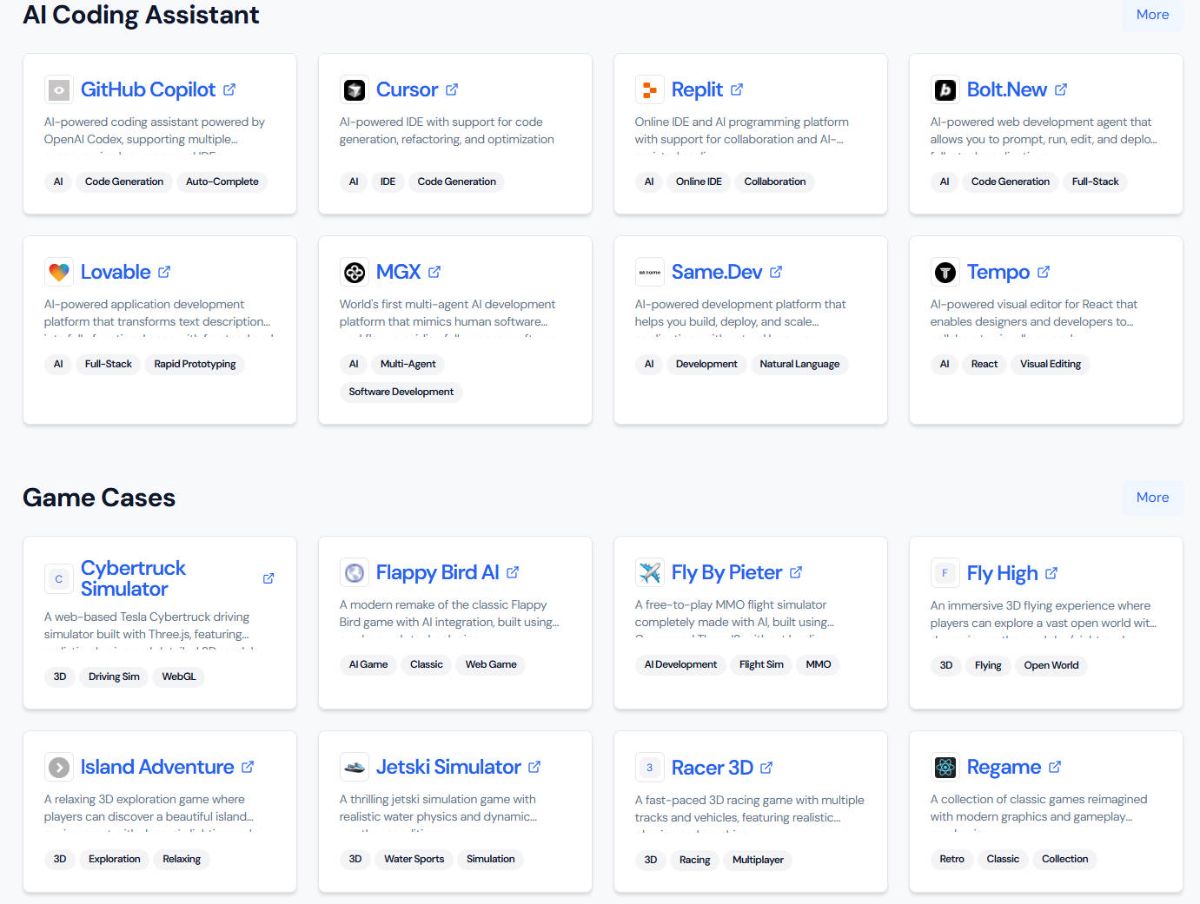
Task: Click the GitHub Copilot logo icon
Action: [59, 89]
